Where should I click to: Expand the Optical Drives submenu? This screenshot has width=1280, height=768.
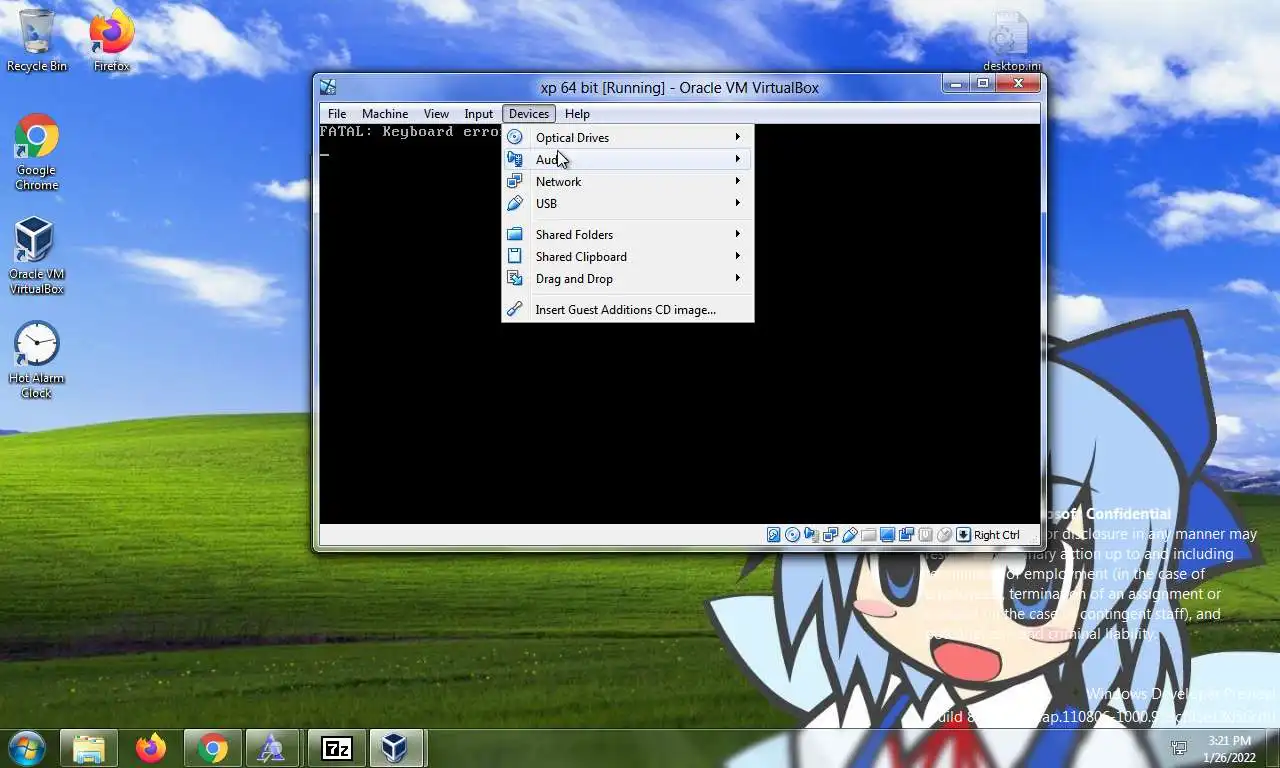(x=627, y=137)
